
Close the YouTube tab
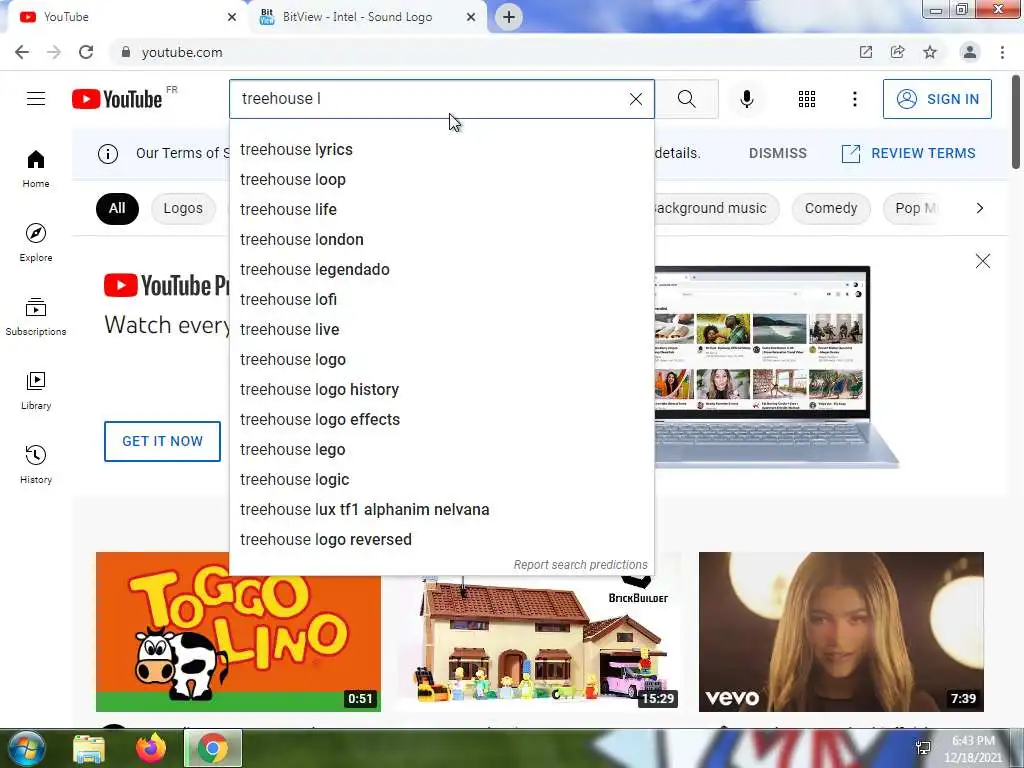[232, 17]
